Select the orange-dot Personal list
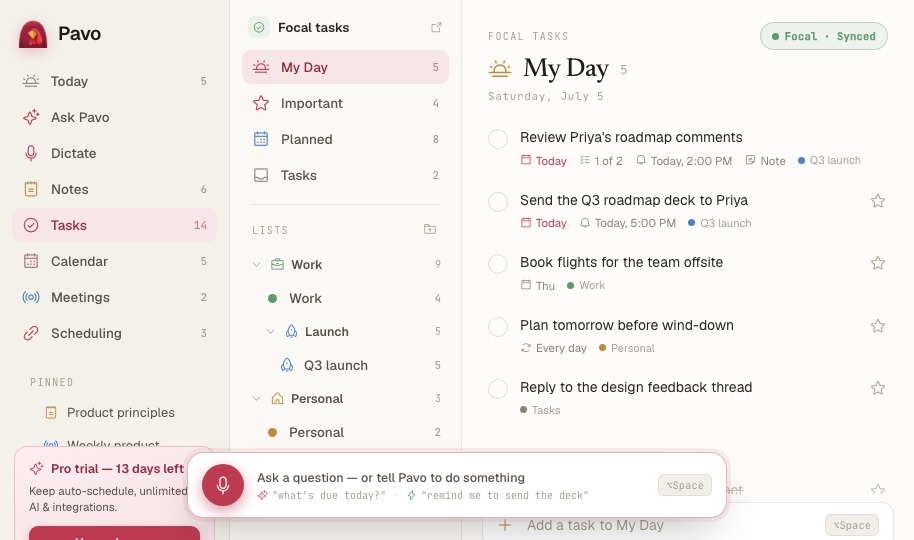 tap(345, 433)
